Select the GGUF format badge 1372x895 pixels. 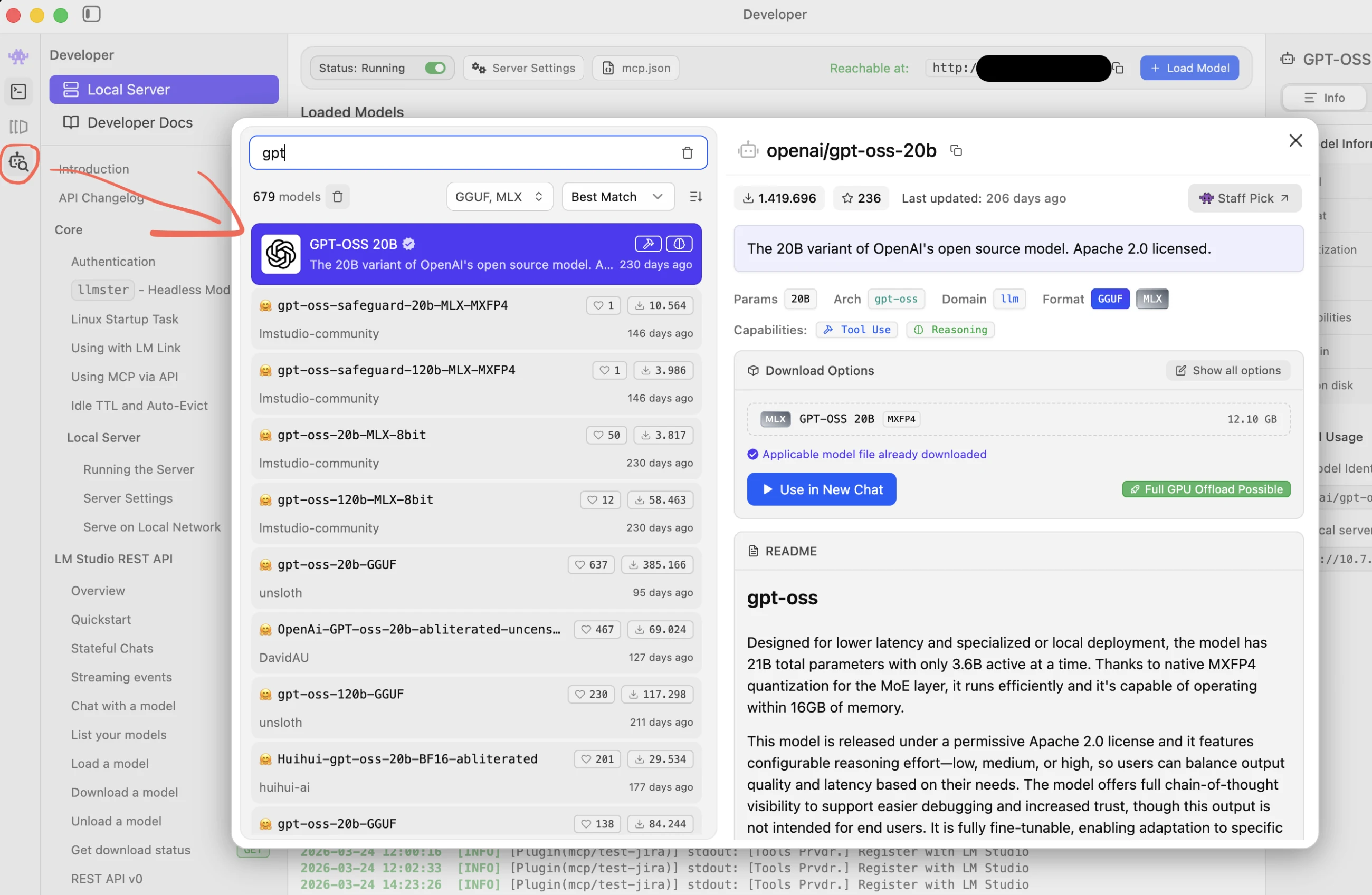click(1110, 299)
